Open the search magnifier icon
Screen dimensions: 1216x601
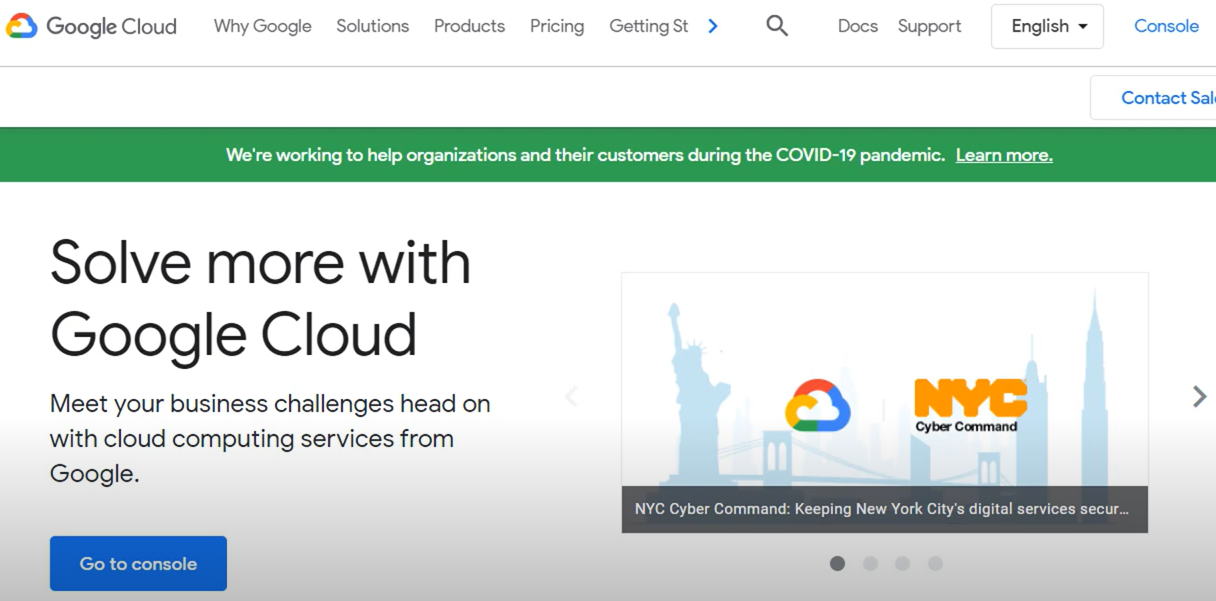777,26
